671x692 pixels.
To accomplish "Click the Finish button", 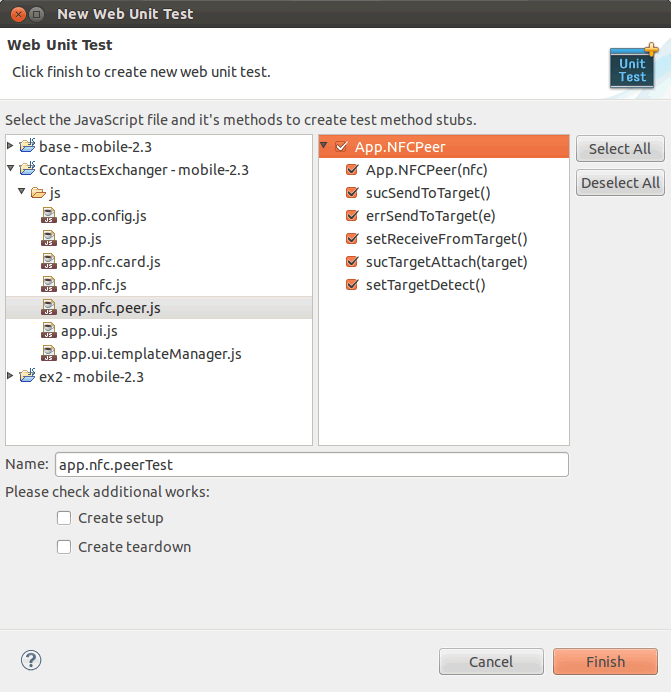I will pos(605,662).
